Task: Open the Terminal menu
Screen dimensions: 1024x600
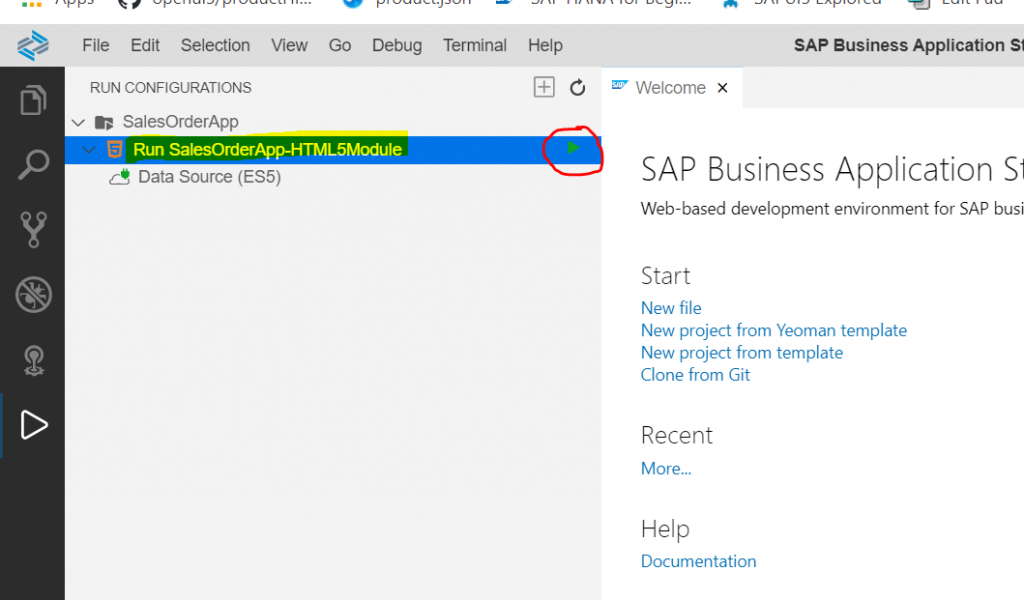Action: (x=475, y=45)
